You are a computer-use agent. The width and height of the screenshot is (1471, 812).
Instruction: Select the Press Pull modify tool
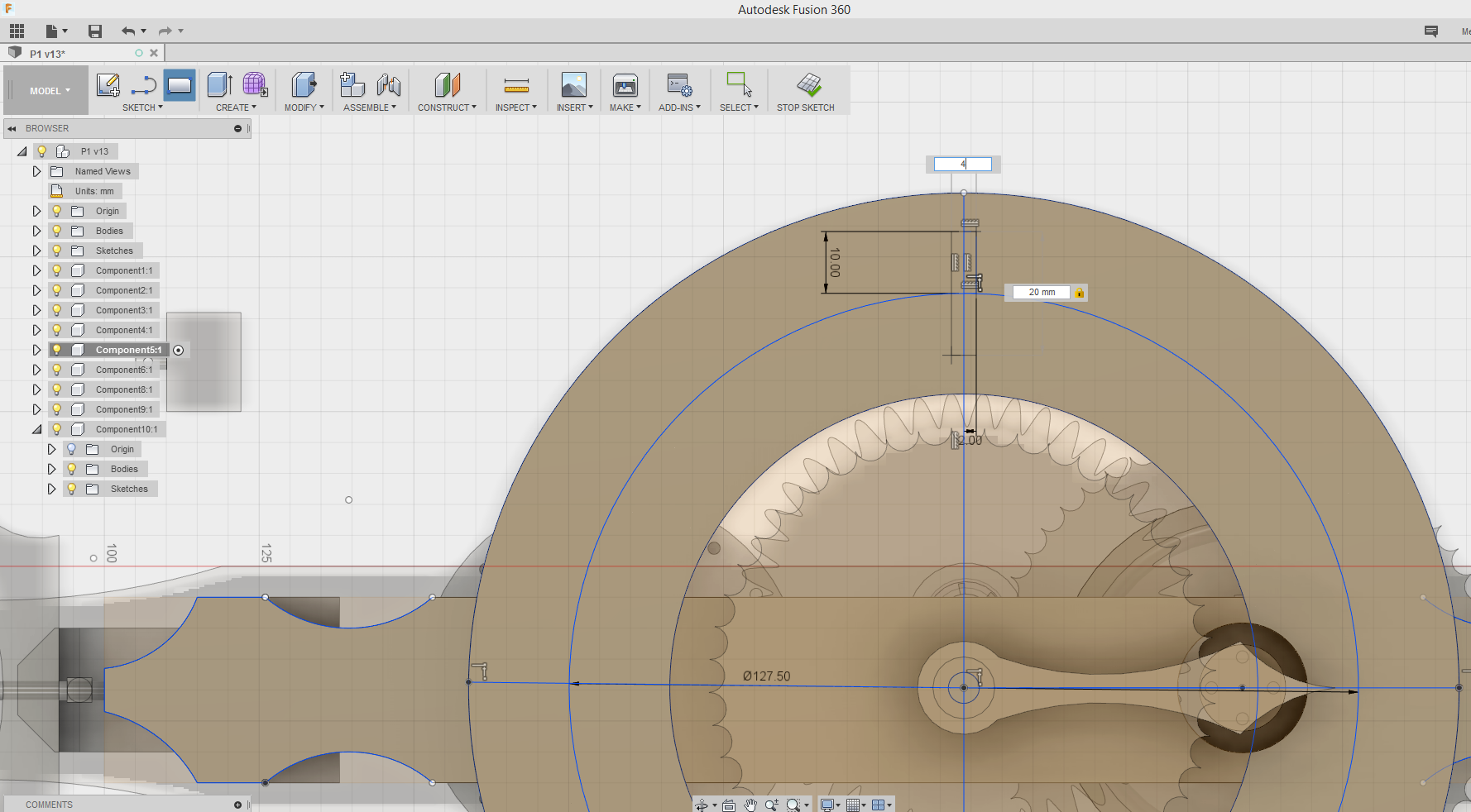point(304,84)
